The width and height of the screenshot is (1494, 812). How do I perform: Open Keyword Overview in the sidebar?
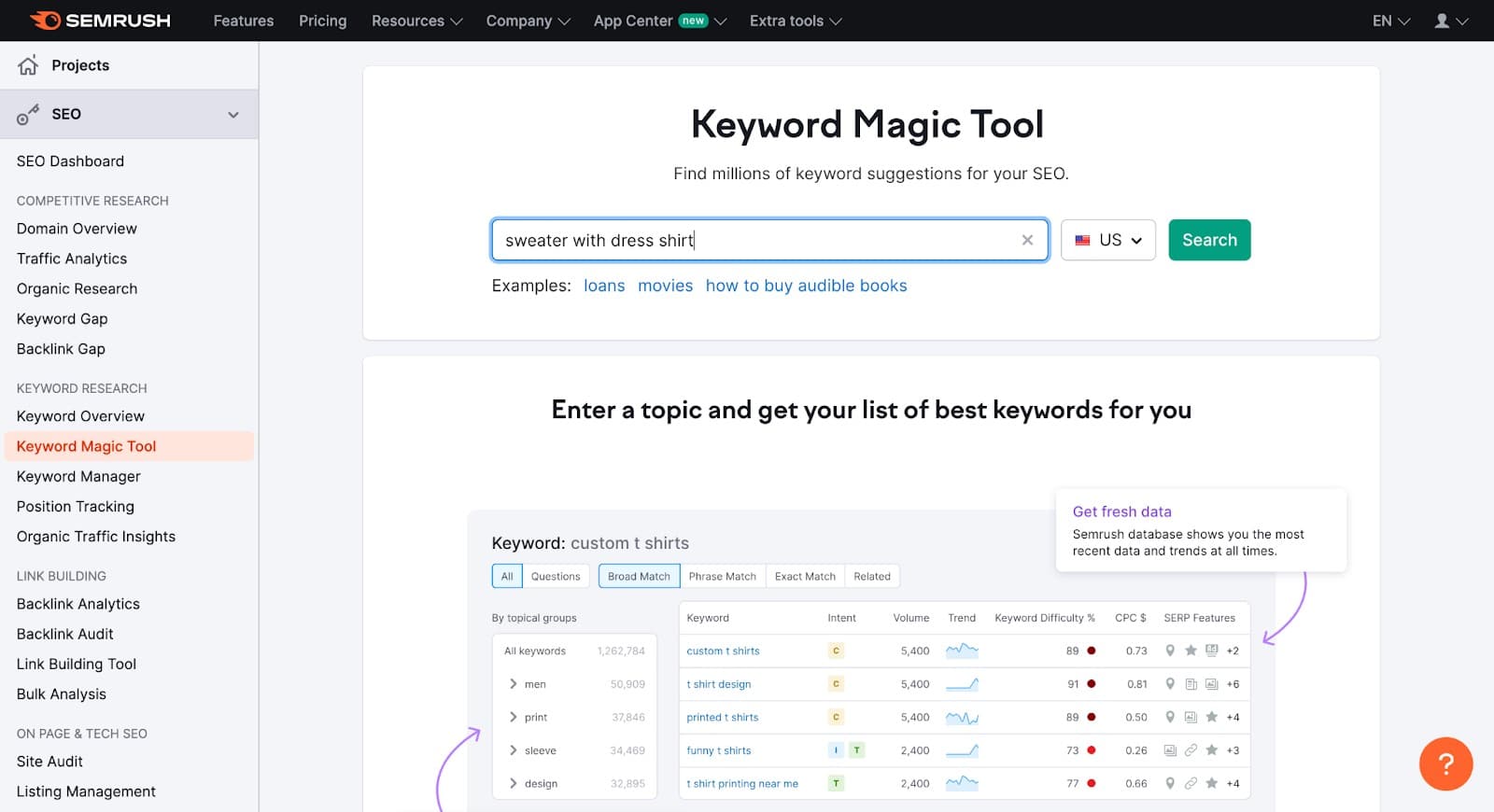pyautogui.click(x=80, y=416)
